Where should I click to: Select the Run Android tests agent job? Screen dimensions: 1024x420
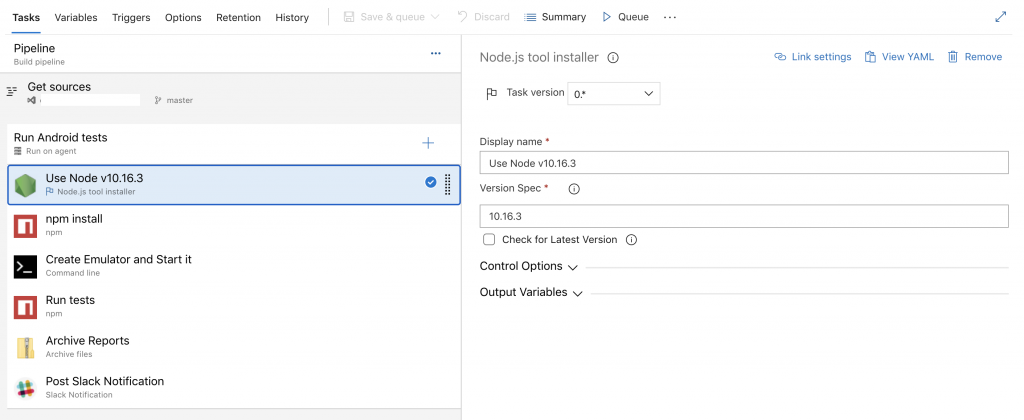coord(231,144)
